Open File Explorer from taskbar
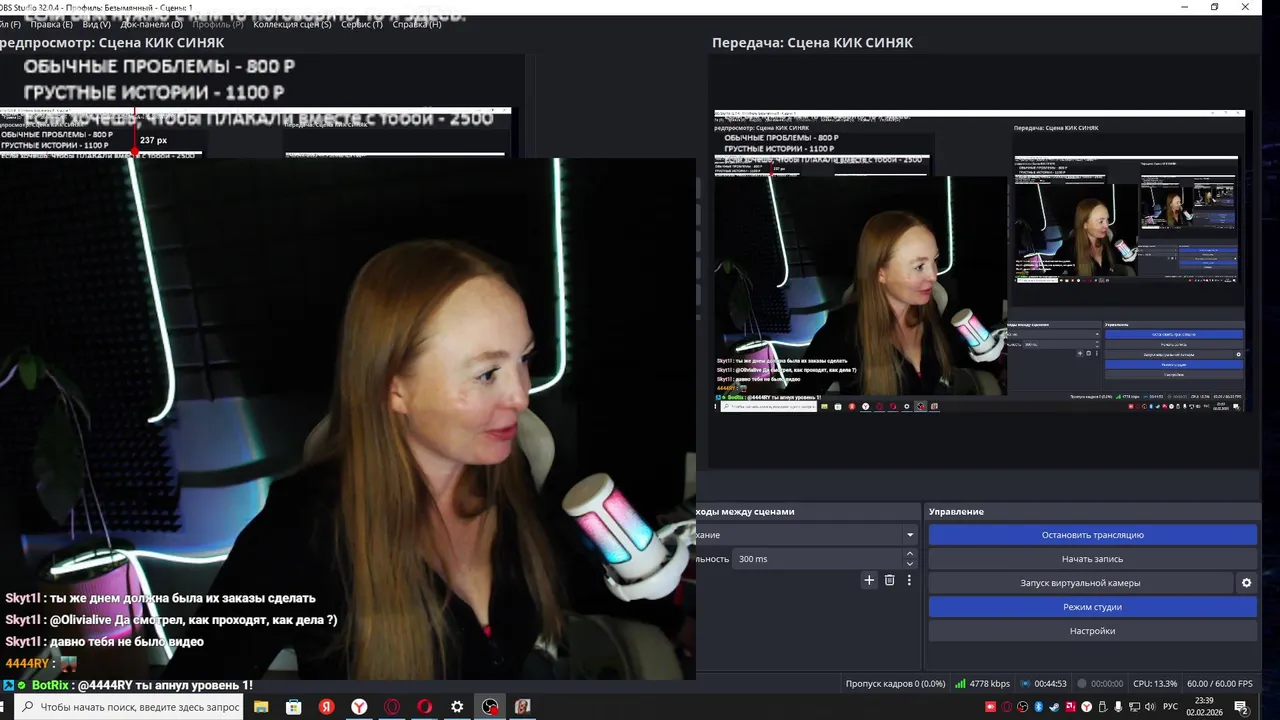Screen dimensions: 1280x720 click(x=261, y=707)
